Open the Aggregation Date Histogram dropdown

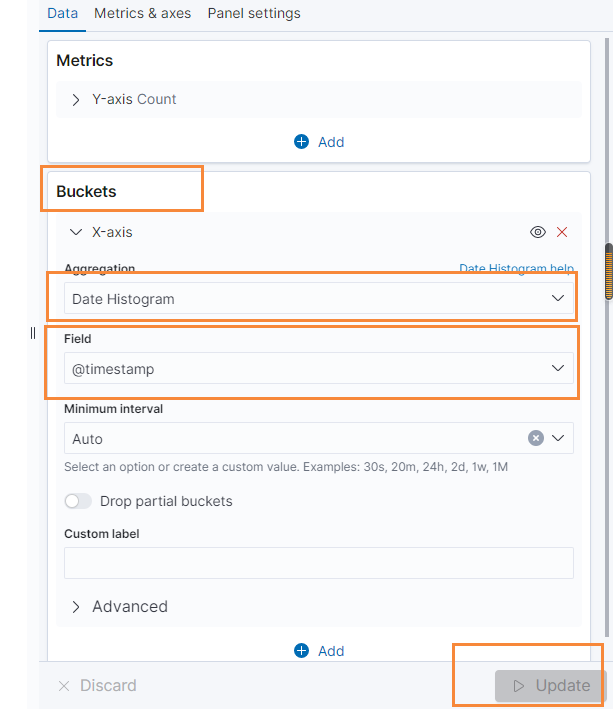[318, 299]
